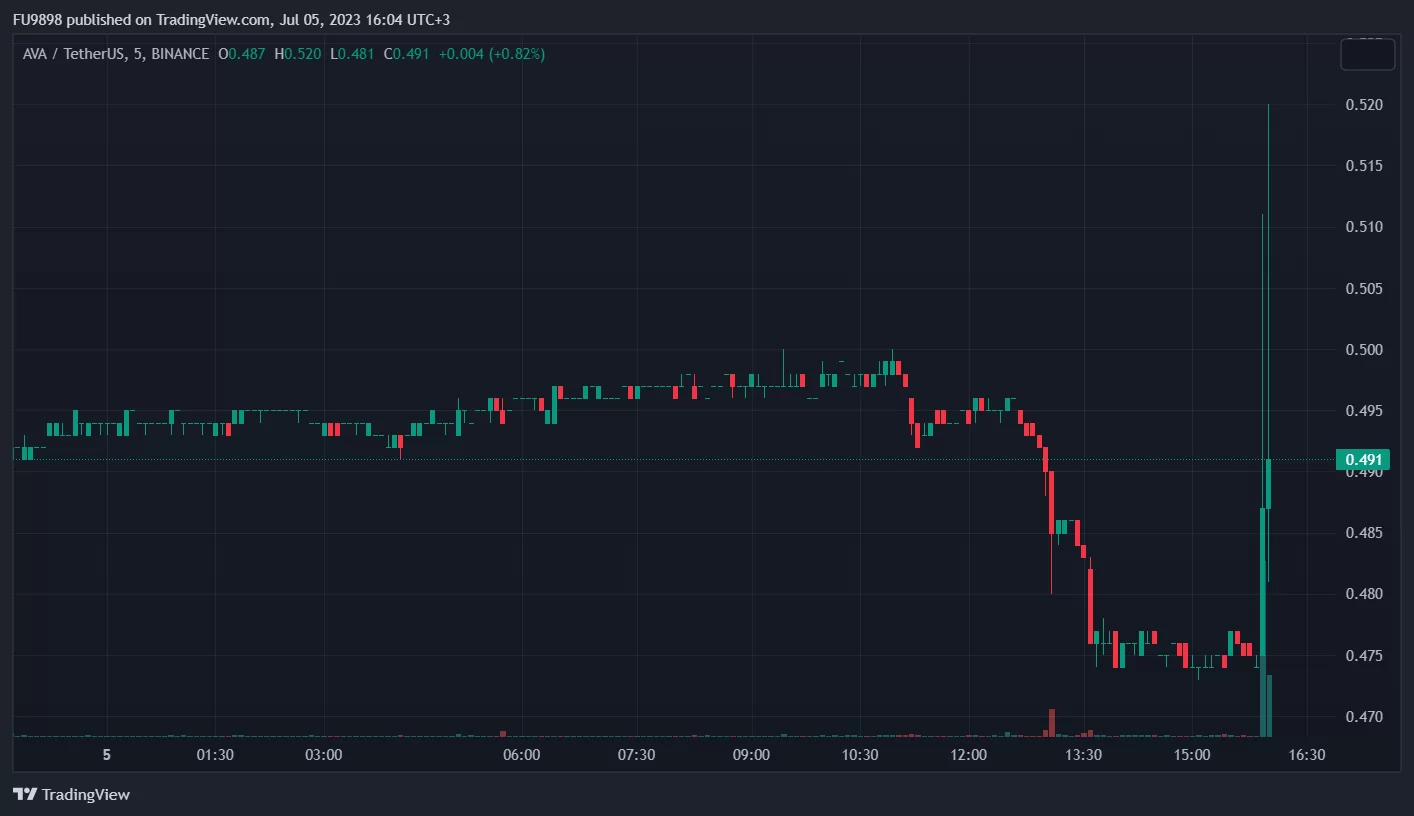The width and height of the screenshot is (1414, 816).
Task: Click the bold date label 5 on time axis
Action: pyautogui.click(x=106, y=755)
